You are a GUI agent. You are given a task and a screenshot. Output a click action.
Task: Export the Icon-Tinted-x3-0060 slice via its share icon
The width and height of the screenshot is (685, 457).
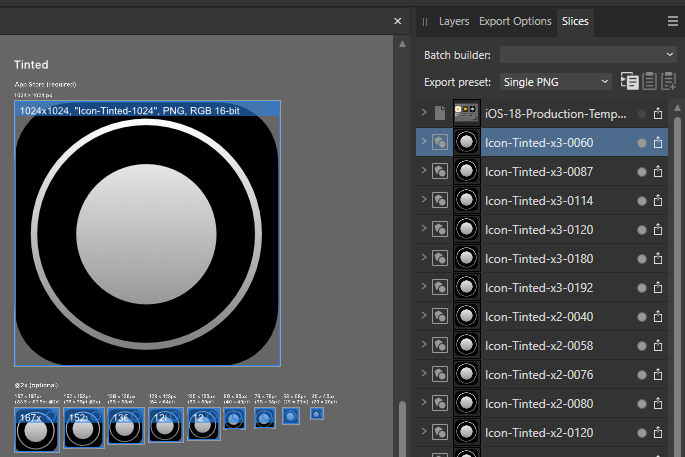pos(658,143)
